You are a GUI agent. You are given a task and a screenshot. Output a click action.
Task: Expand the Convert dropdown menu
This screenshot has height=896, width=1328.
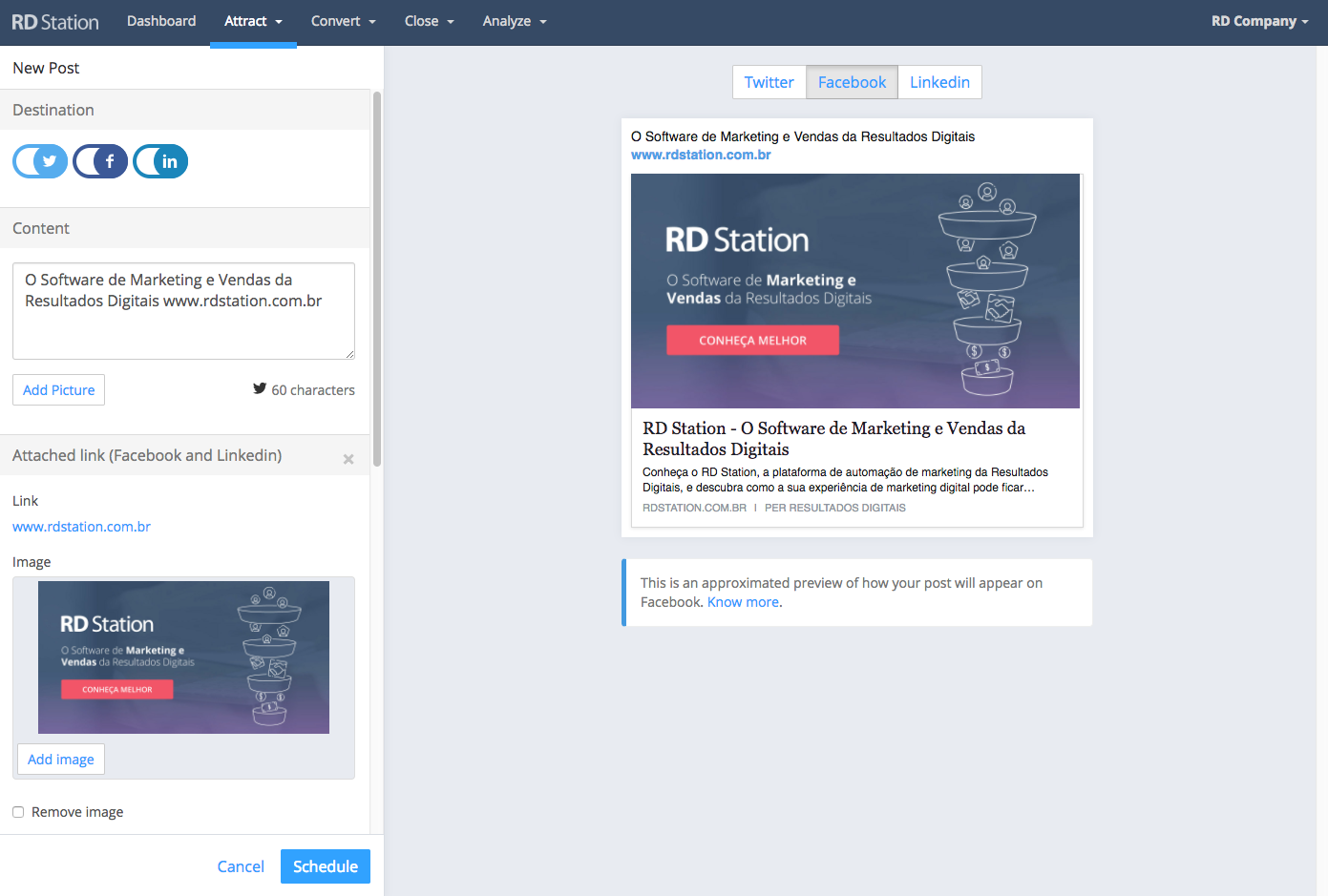click(x=344, y=21)
